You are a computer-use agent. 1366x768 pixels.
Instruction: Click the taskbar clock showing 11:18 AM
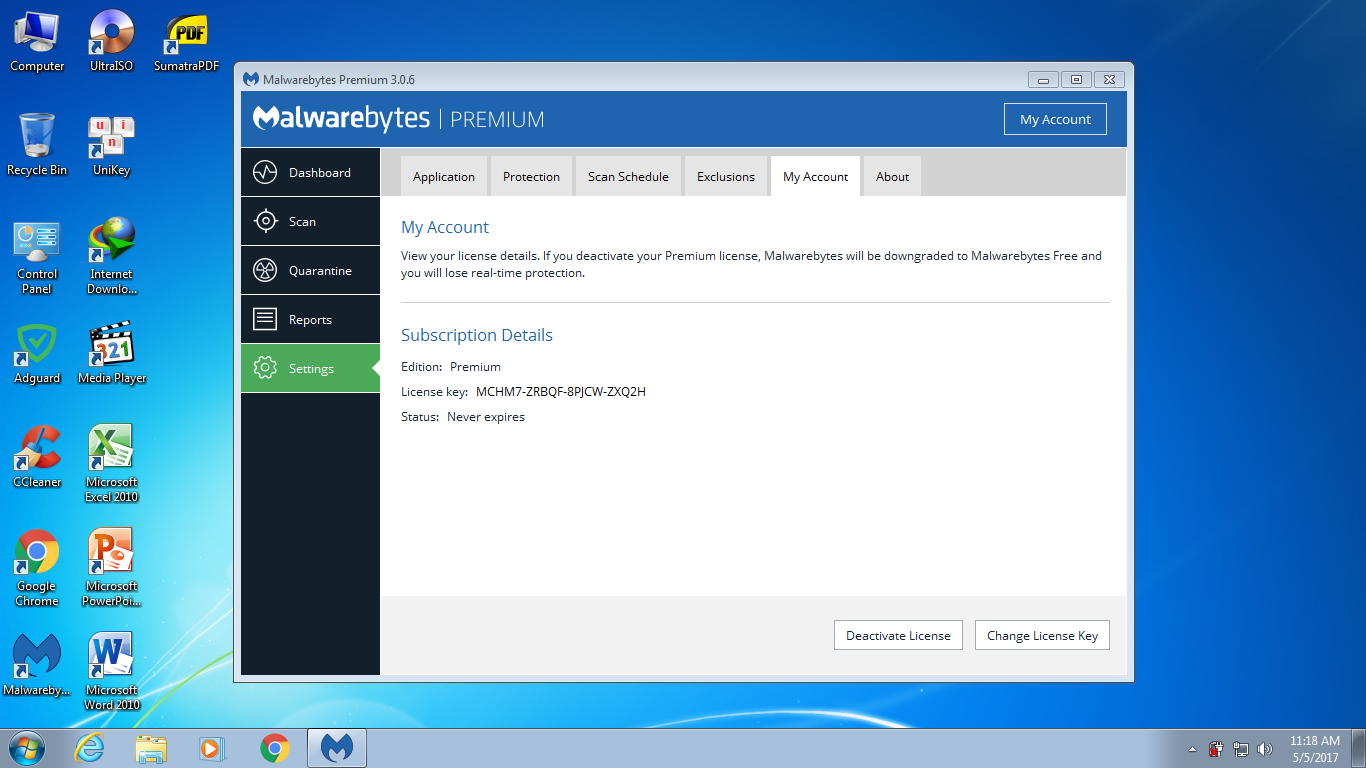1314,749
